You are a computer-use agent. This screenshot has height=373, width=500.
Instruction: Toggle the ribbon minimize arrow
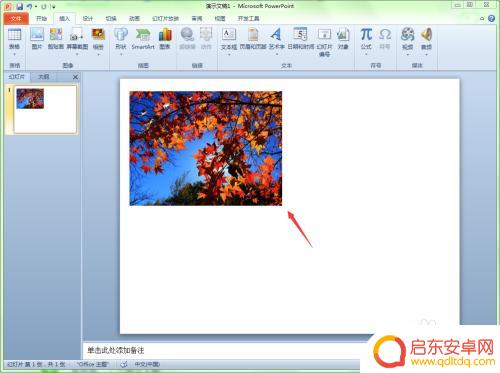click(x=482, y=19)
